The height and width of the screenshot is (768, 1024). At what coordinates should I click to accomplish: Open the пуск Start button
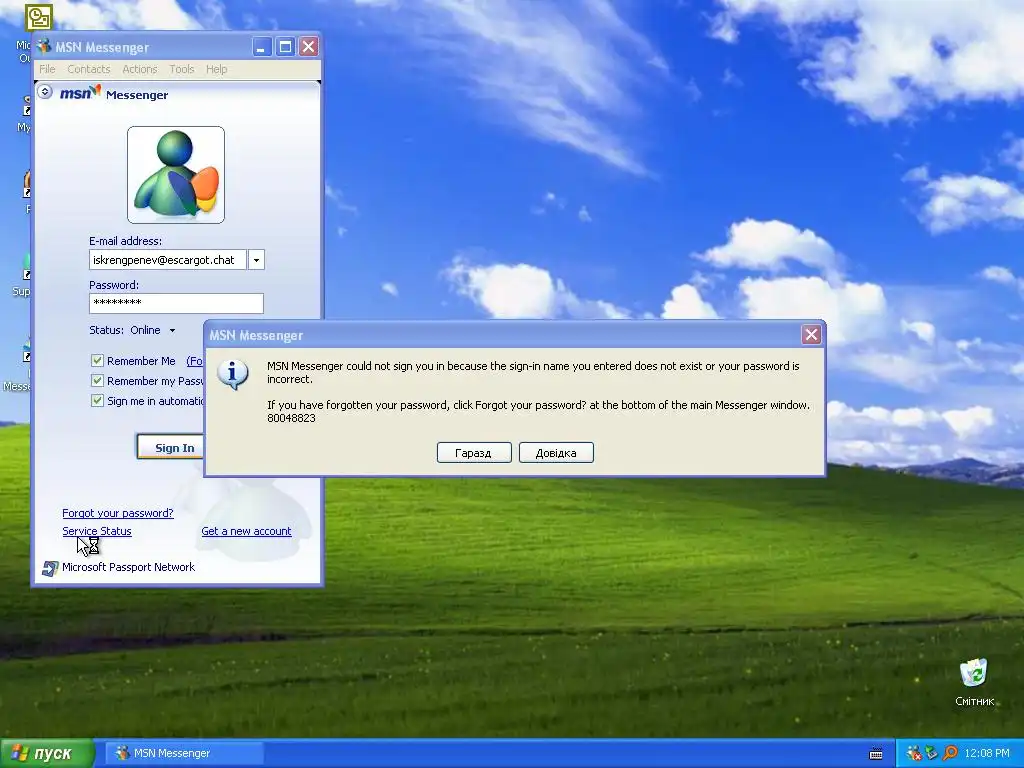tap(47, 754)
